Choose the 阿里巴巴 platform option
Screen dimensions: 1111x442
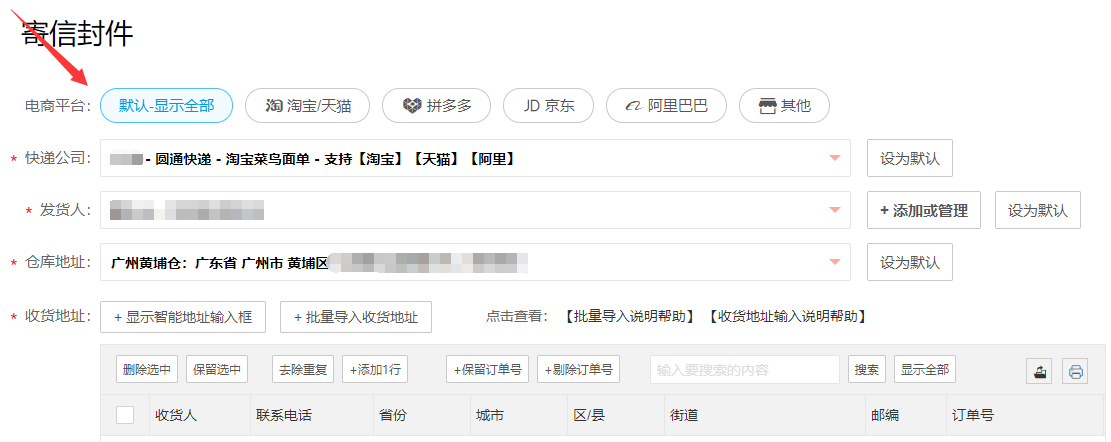(667, 106)
